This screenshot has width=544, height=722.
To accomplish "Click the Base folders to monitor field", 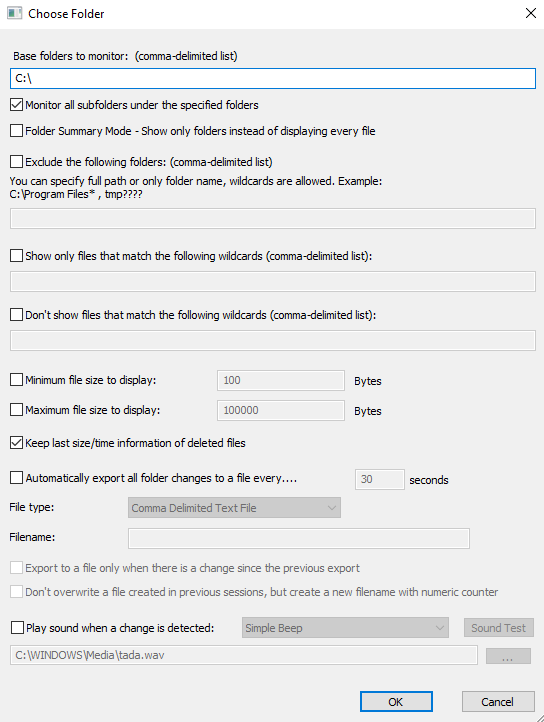I will click(273, 78).
